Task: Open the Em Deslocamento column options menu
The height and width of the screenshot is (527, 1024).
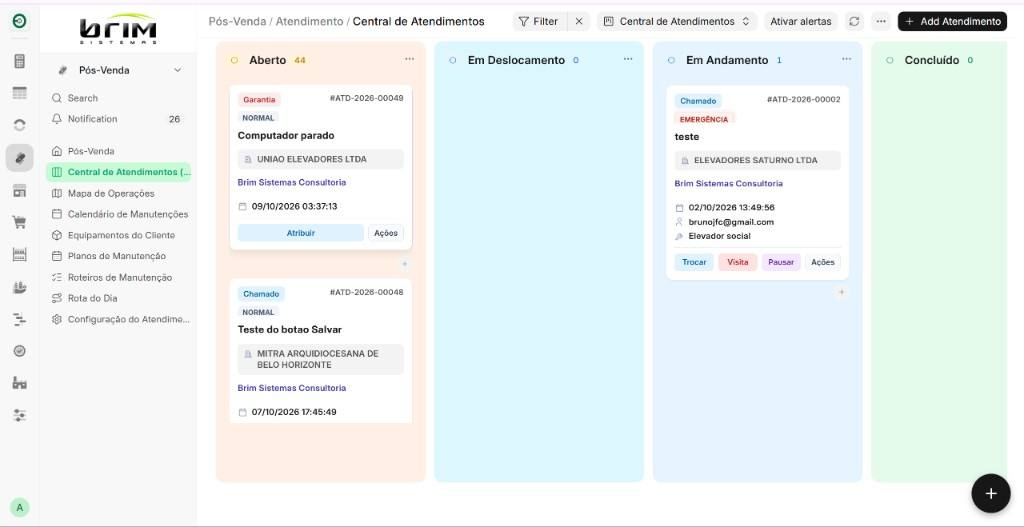Action: [628, 59]
